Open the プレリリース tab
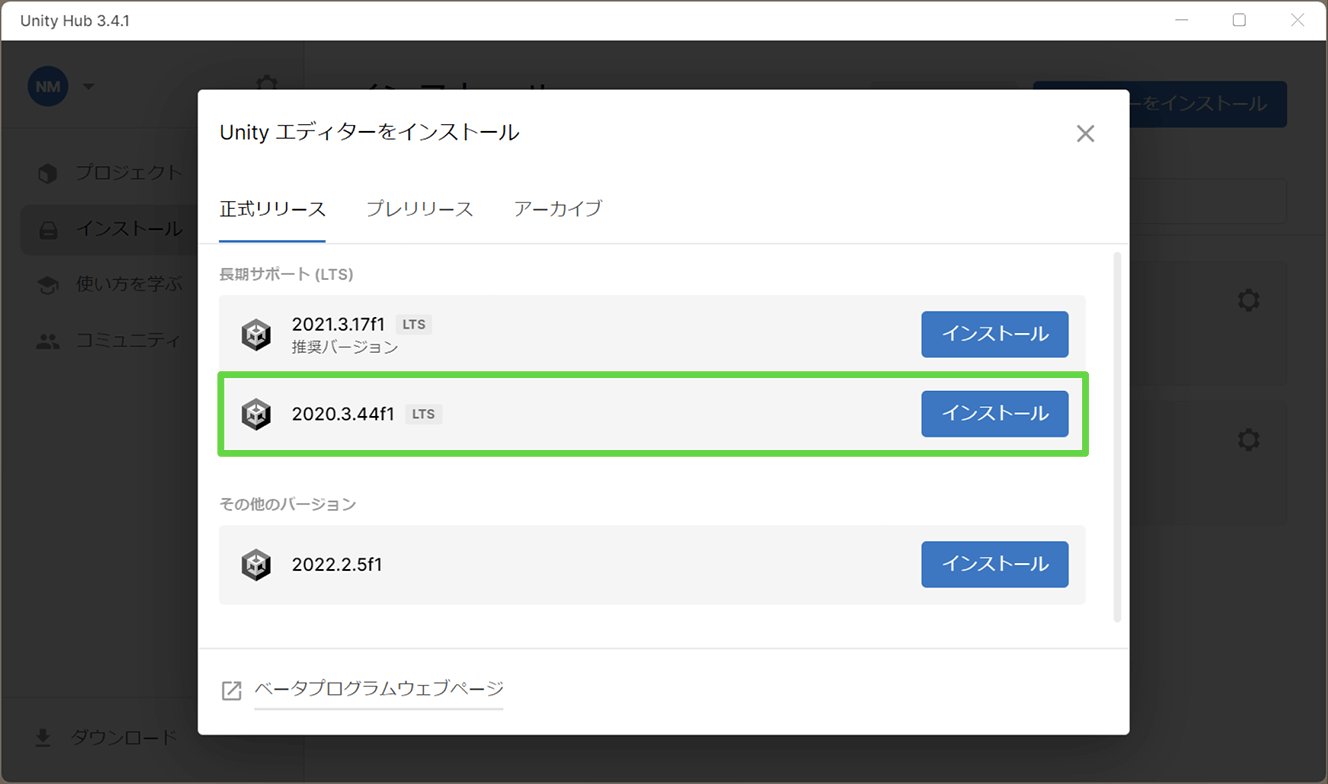The width and height of the screenshot is (1328, 784). (x=419, y=209)
